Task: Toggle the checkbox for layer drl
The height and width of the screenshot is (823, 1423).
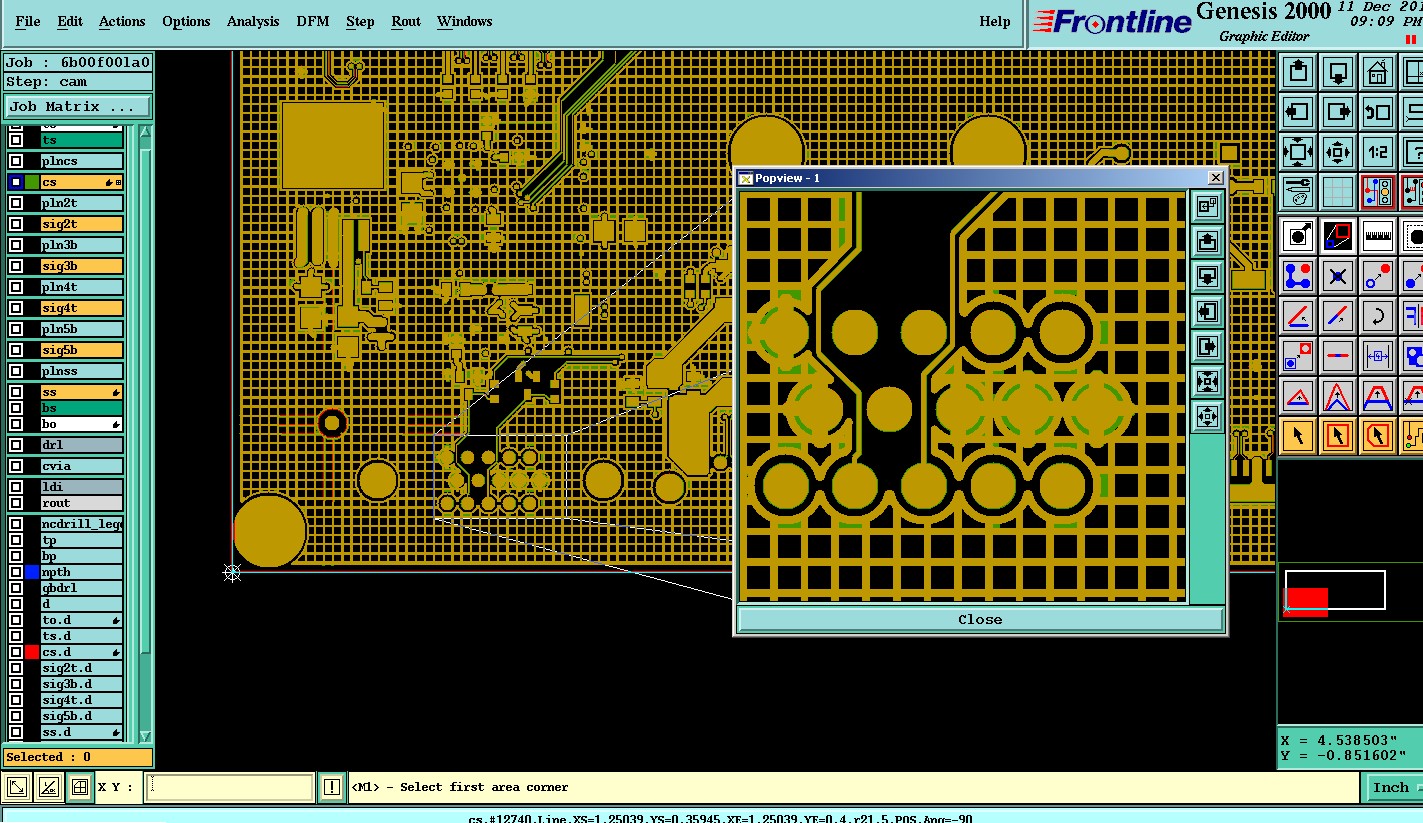Action: pos(16,445)
